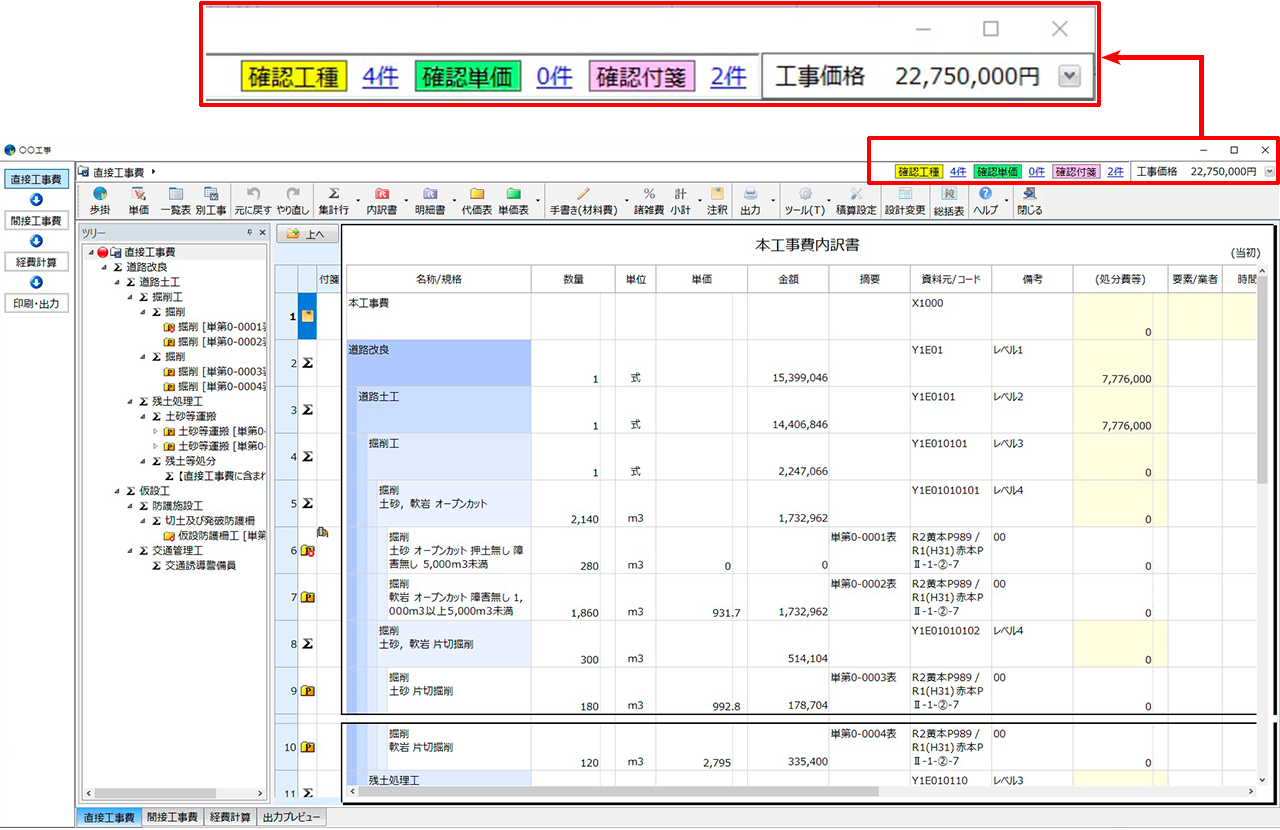Open the green 単価表 folder icon
1280x830 pixels.
click(x=513, y=201)
